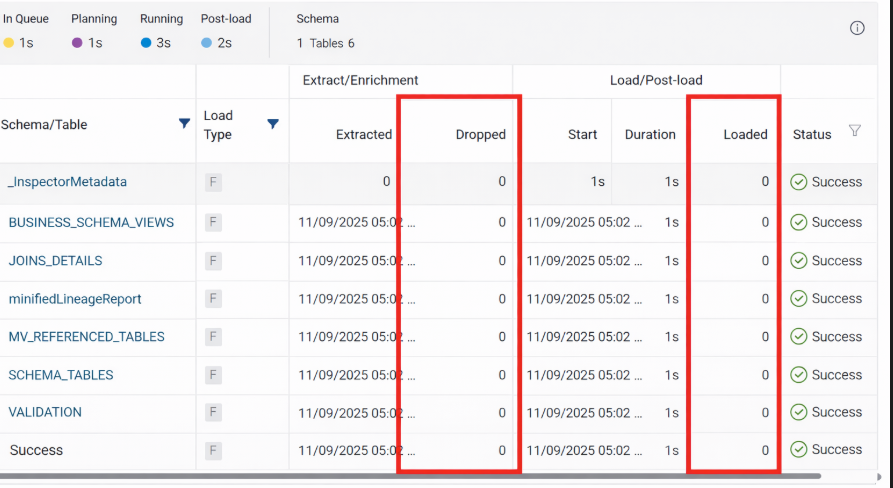Image resolution: width=893 pixels, height=488 pixels.
Task: Click the Duration column header
Action: (x=650, y=134)
